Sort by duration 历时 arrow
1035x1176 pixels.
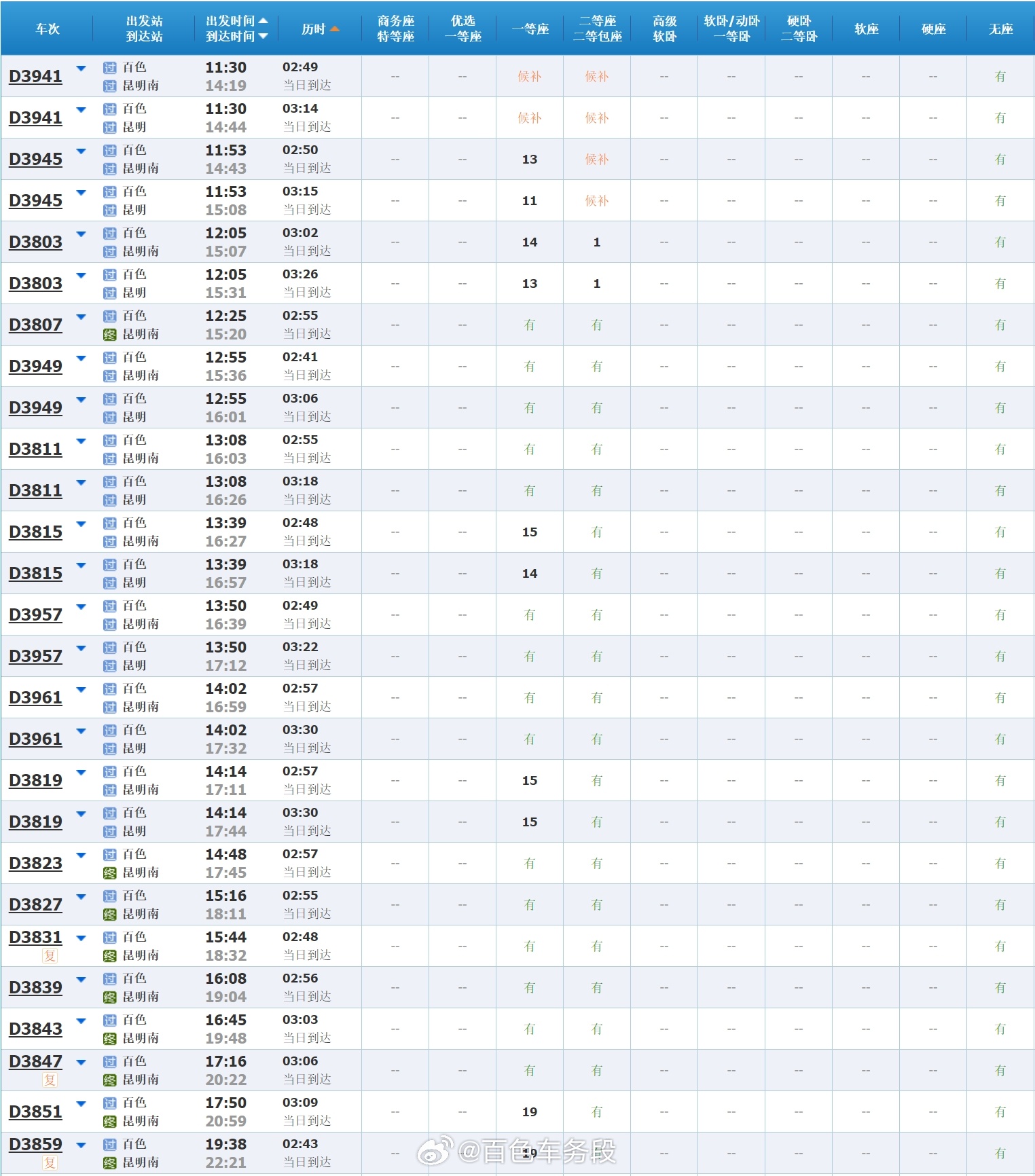click(334, 29)
